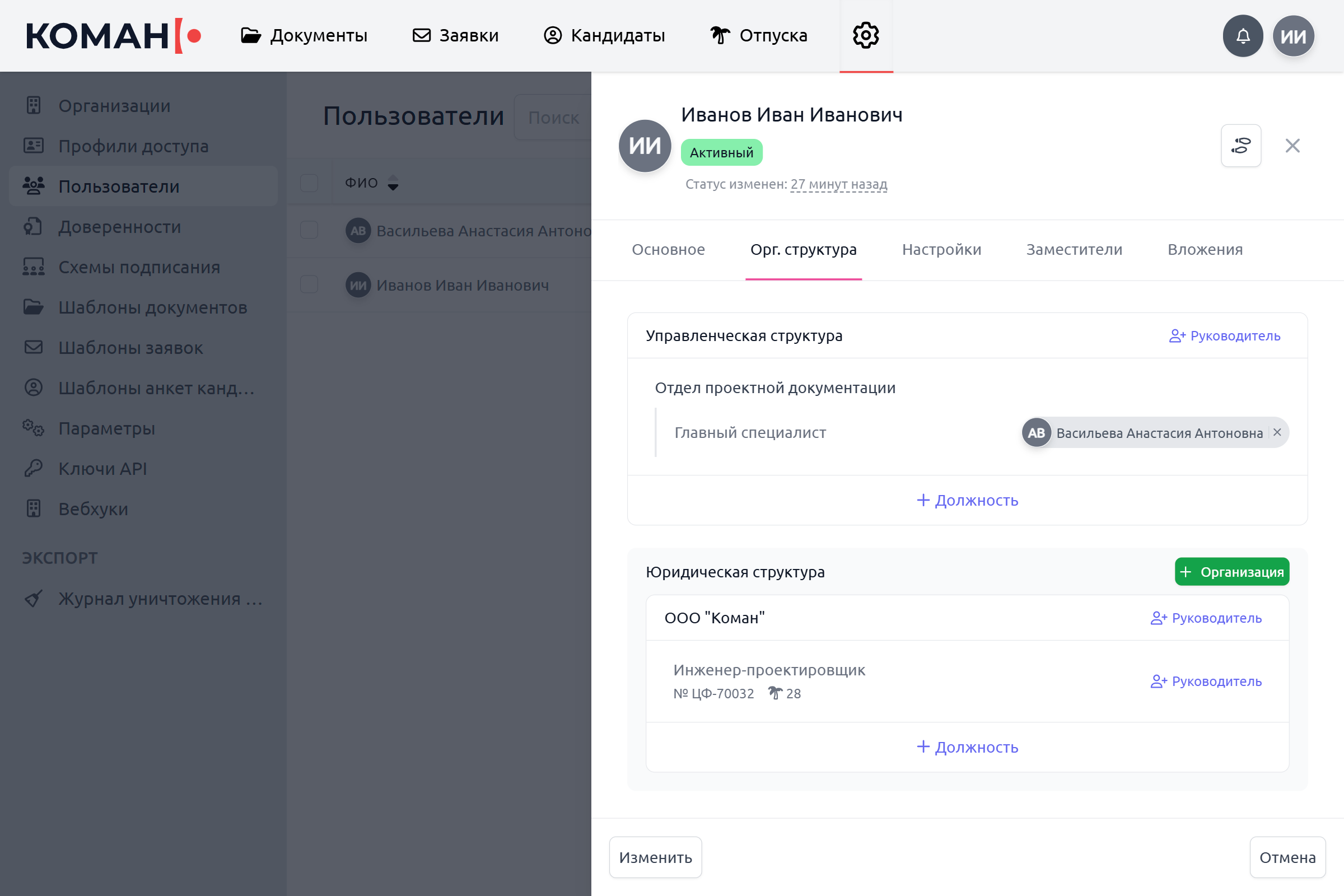Click the Поиск search field
Screen dimensions: 1344x896
point(553,118)
